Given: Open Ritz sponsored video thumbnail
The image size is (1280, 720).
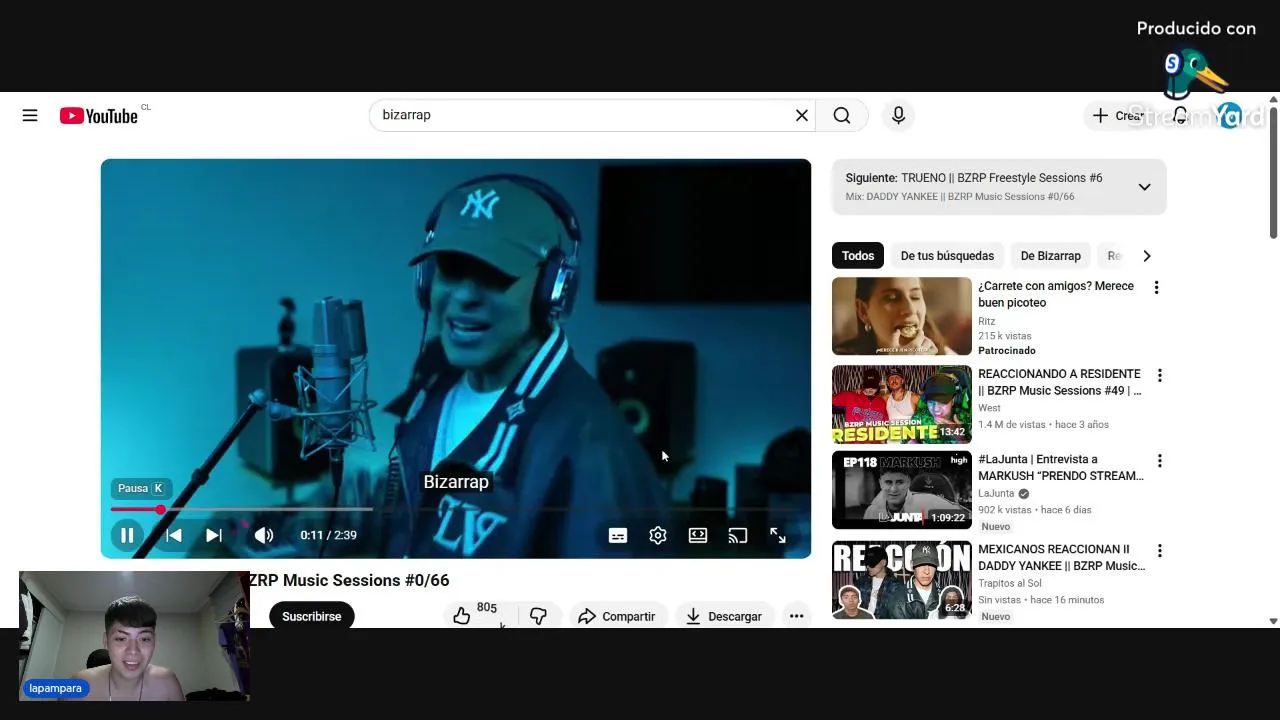Looking at the screenshot, I should pyautogui.click(x=902, y=316).
